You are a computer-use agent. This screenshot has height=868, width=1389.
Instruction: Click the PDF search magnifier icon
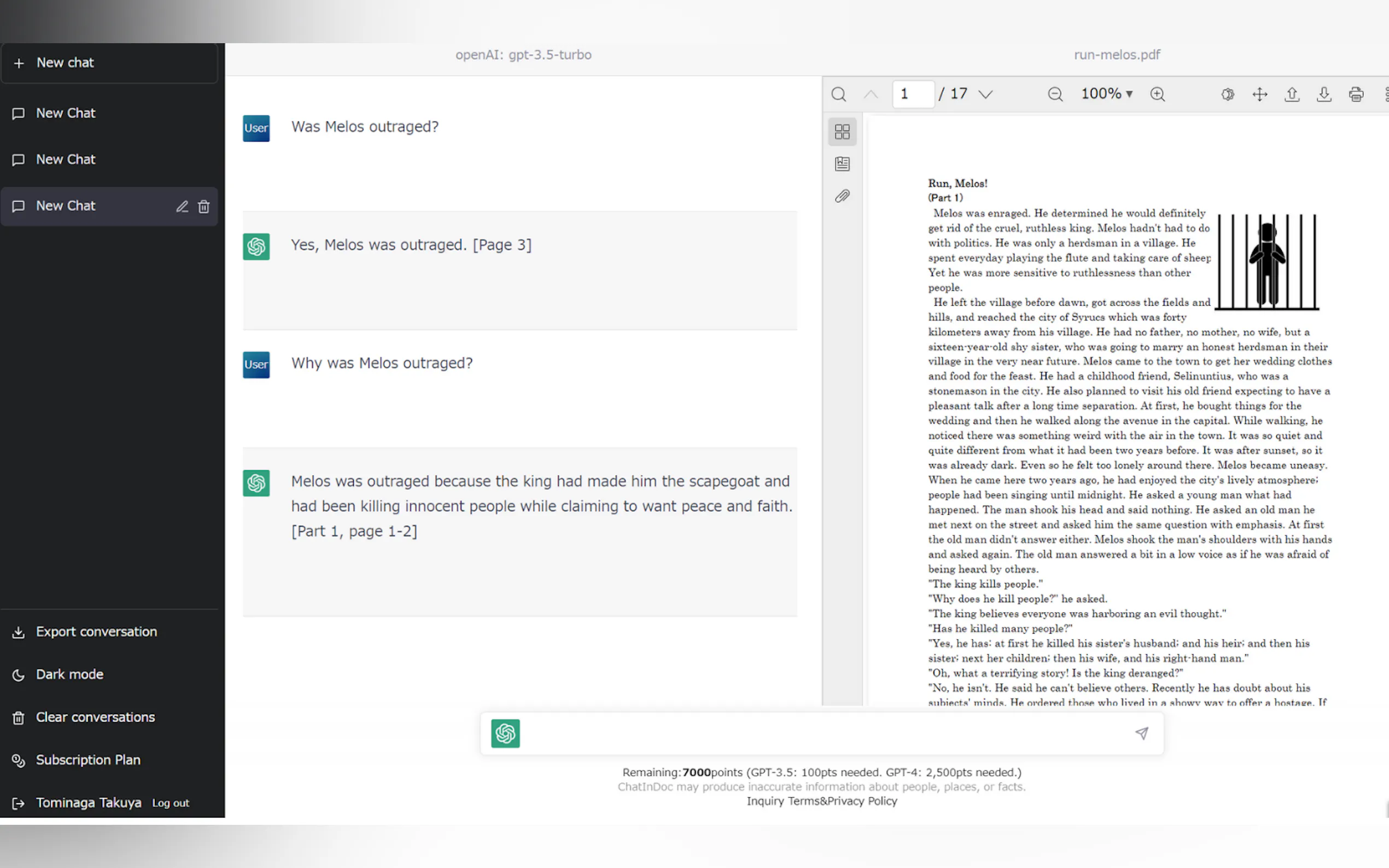(838, 94)
